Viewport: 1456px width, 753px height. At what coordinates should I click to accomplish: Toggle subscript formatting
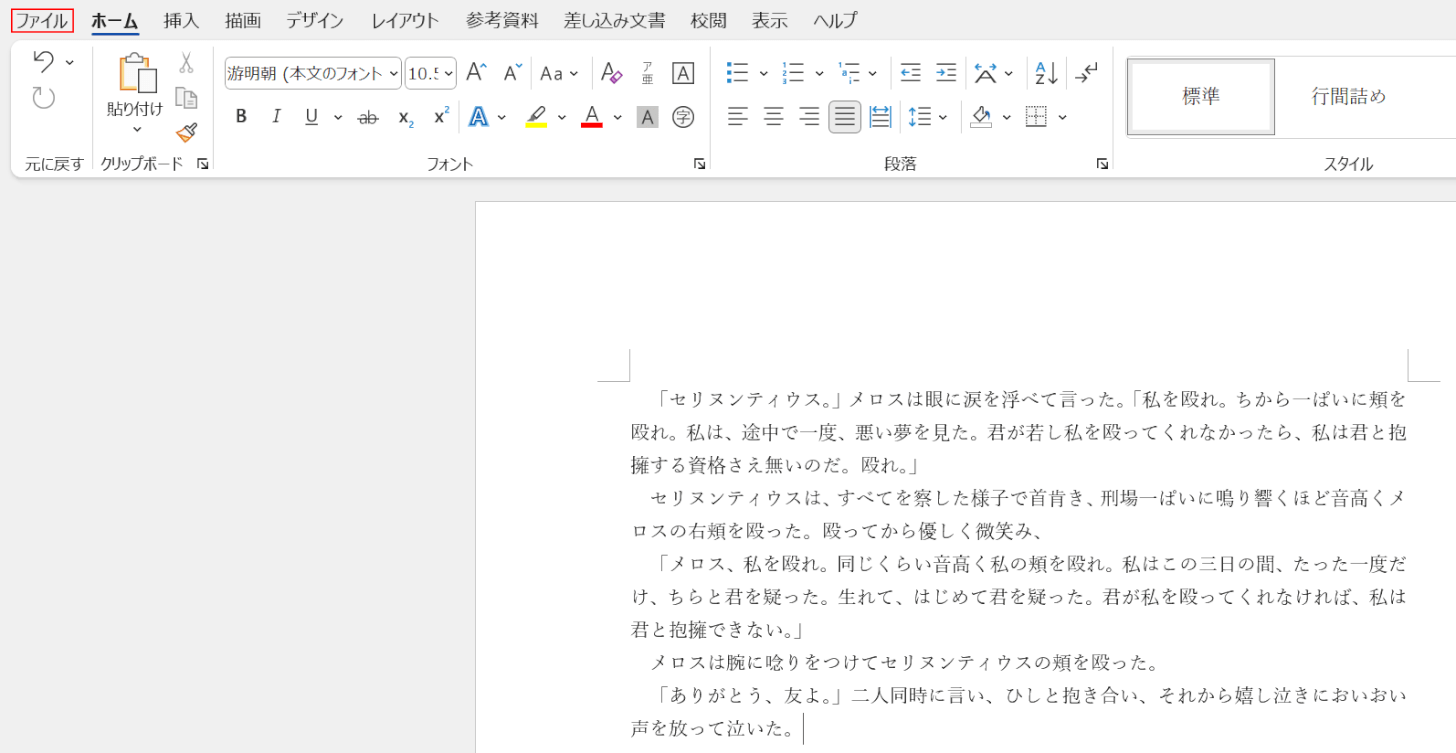tap(405, 117)
